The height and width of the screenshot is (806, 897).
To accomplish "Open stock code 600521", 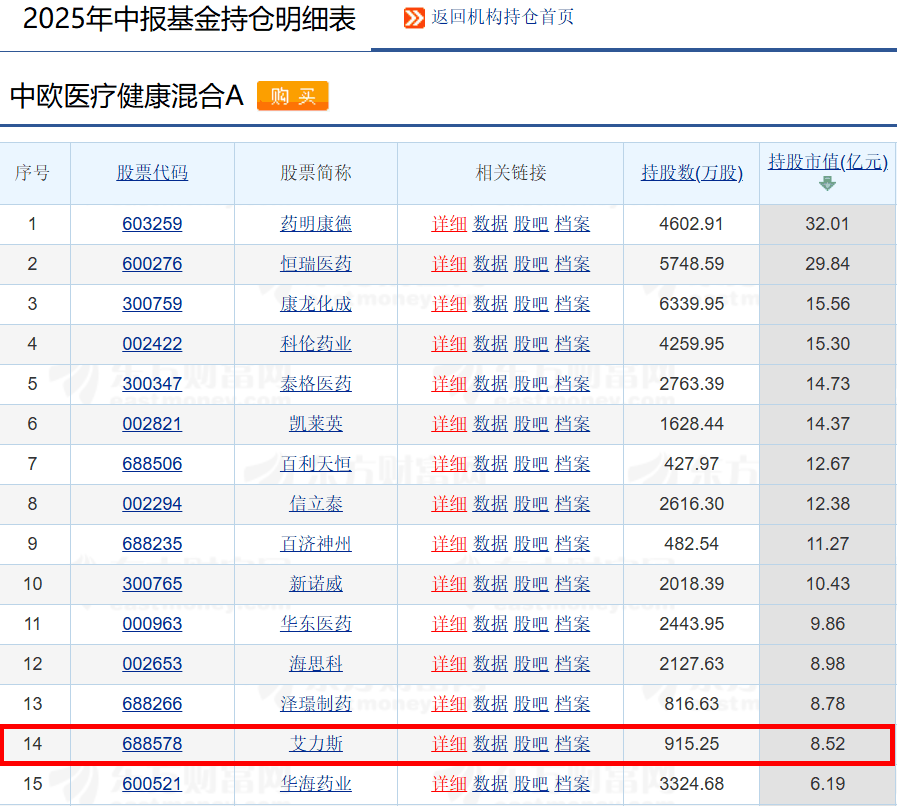I will tap(152, 784).
